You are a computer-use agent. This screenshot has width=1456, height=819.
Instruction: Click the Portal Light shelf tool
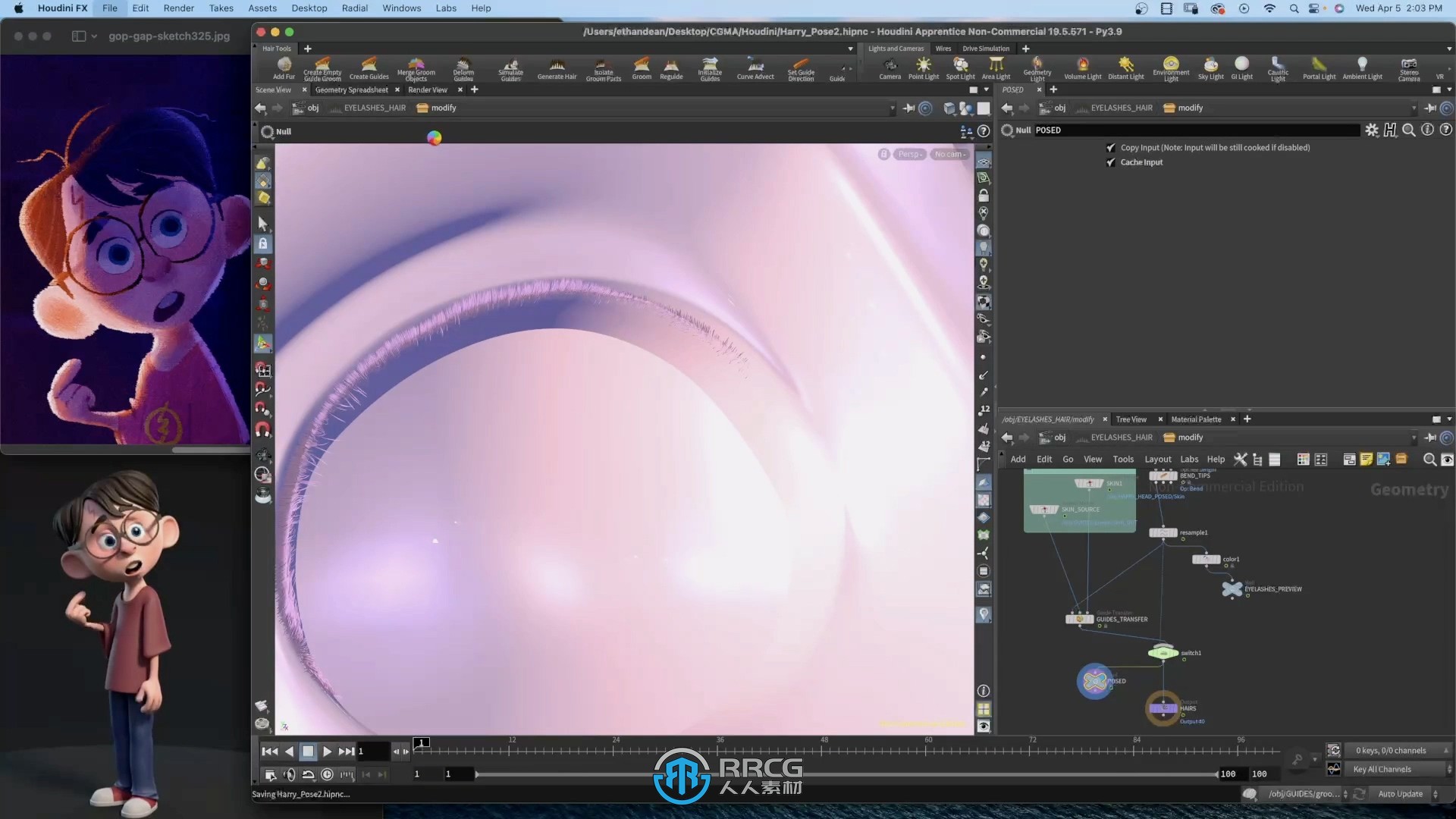[1319, 67]
